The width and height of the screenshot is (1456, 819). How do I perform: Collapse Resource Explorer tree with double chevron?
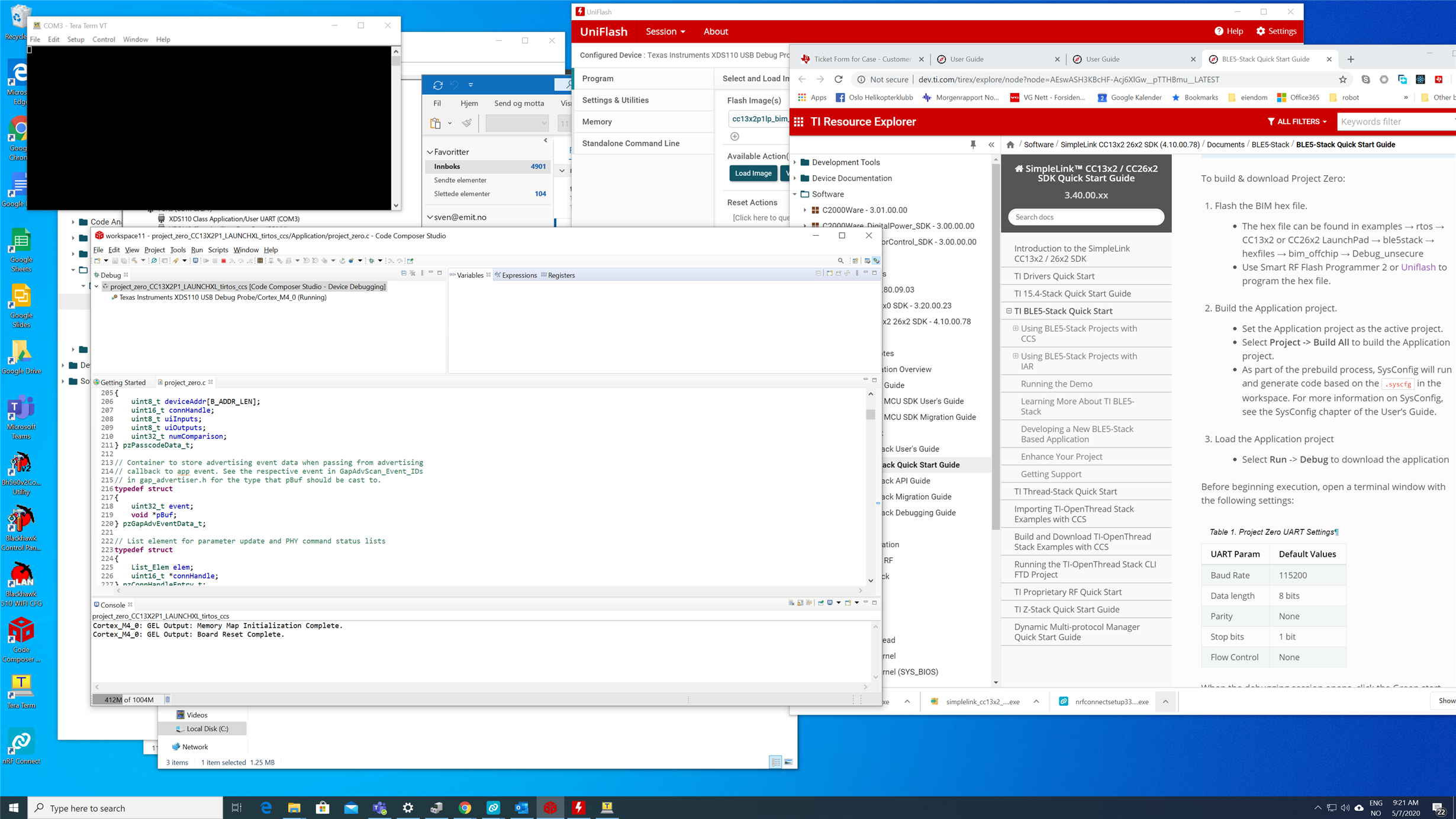coord(991,144)
